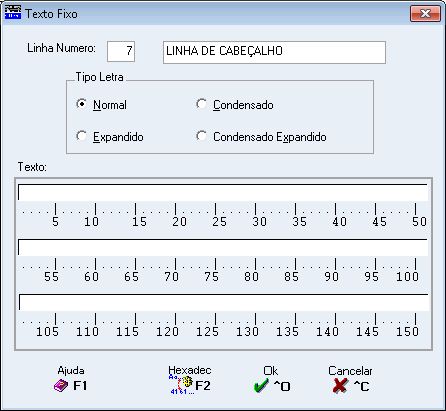This screenshot has height=411, width=446.
Task: Click the Texto Fixo title bar icon
Action: [x=13, y=13]
